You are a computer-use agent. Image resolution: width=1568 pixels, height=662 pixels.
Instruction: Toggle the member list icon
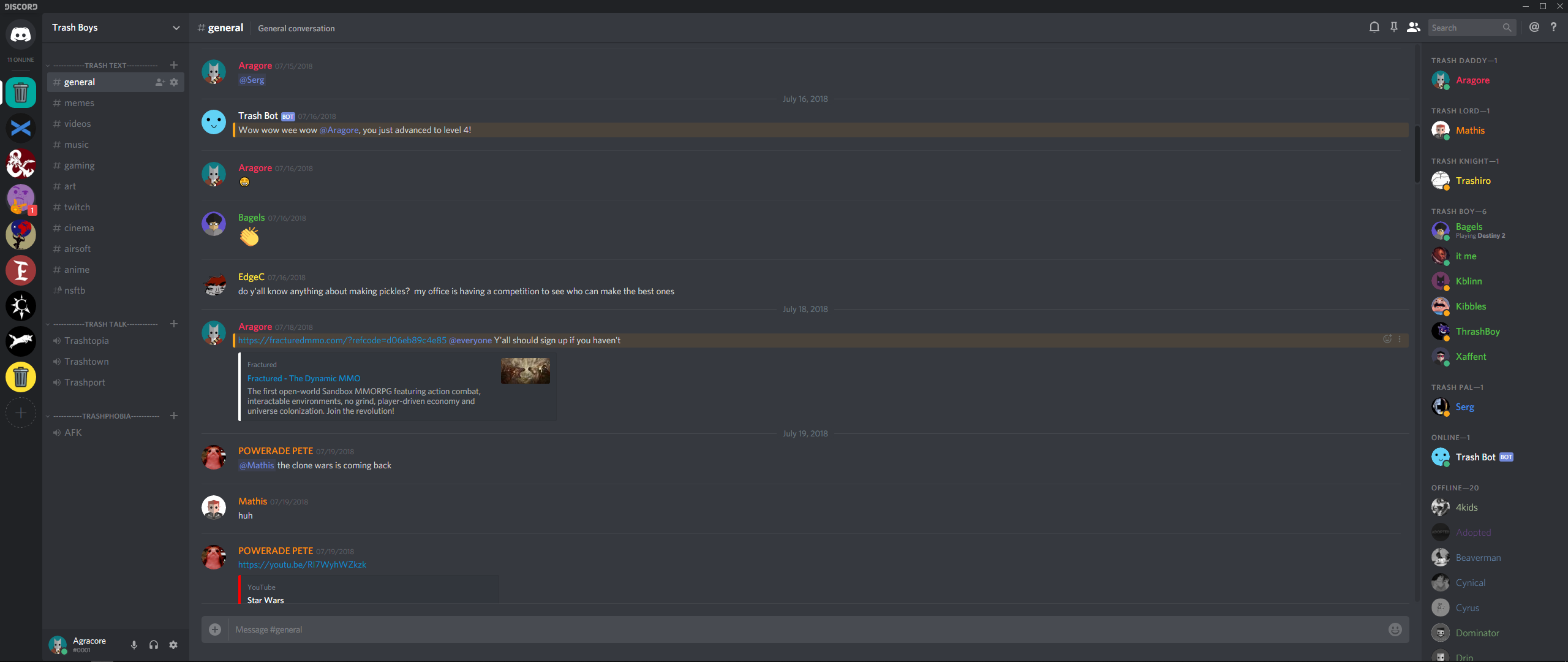1413,28
